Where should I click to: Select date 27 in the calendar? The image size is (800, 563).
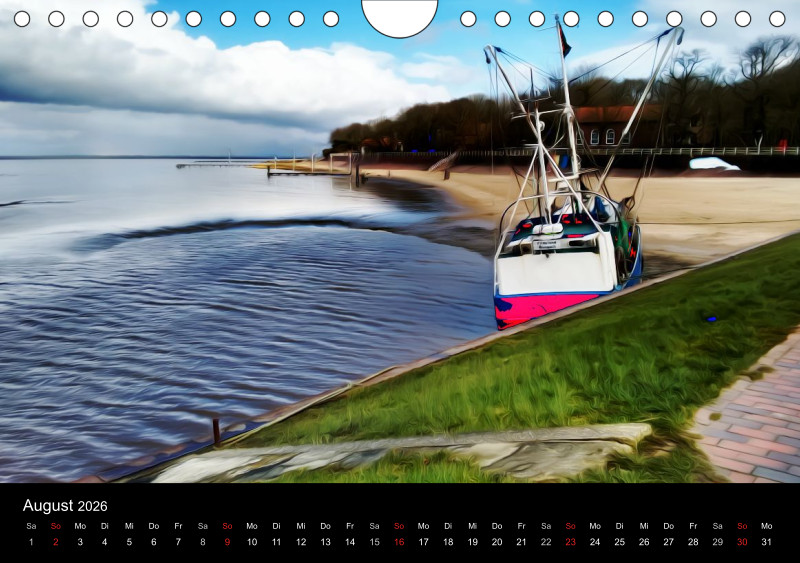[668, 542]
